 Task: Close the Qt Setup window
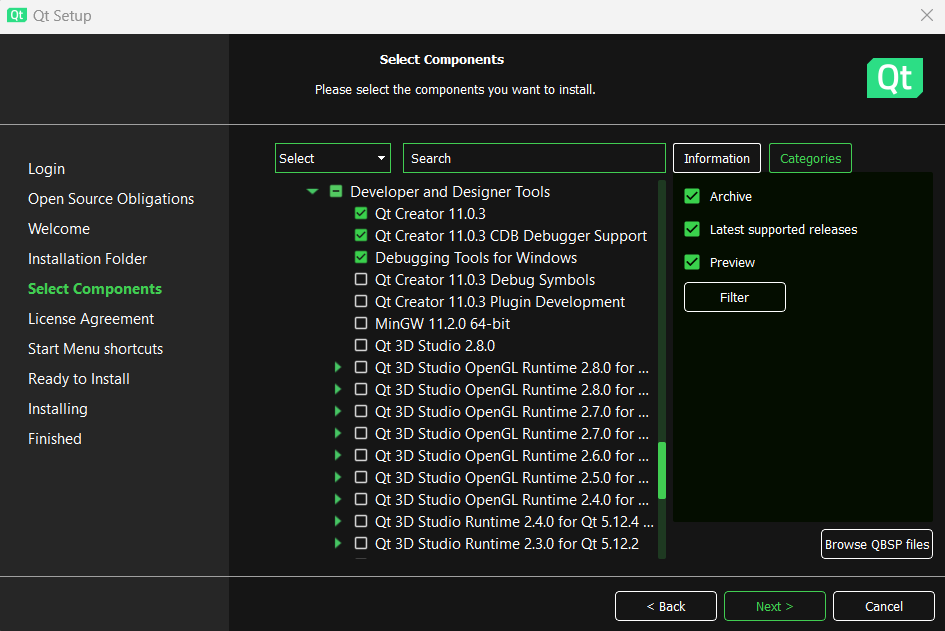coord(926,16)
